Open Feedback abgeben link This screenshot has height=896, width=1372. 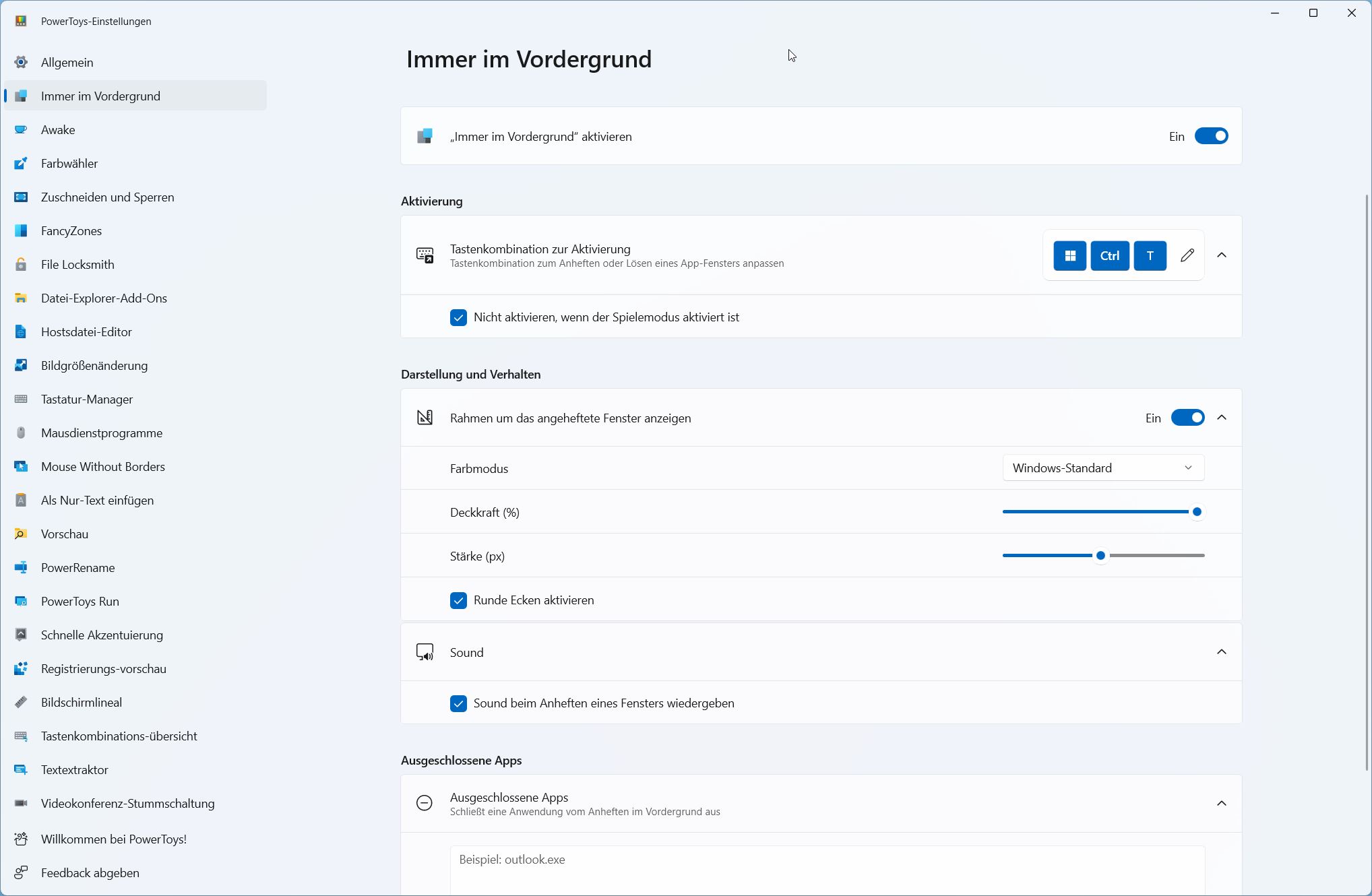pos(90,873)
